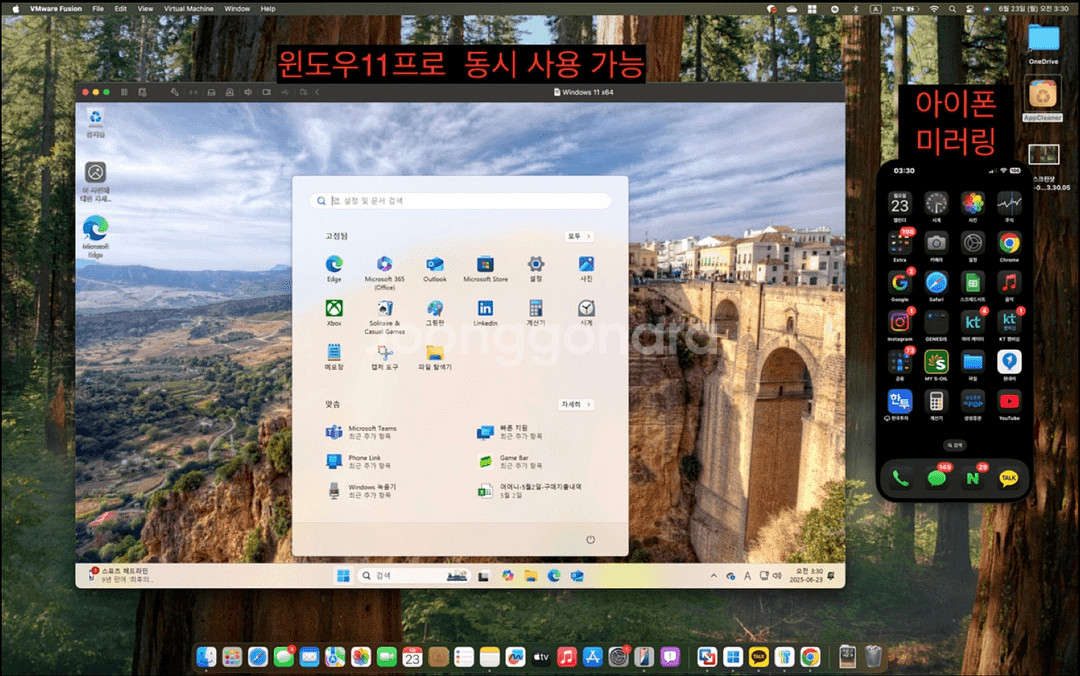Open the OneDrive folder on Mac desktop
This screenshot has height=676, width=1080.
pyautogui.click(x=1043, y=43)
